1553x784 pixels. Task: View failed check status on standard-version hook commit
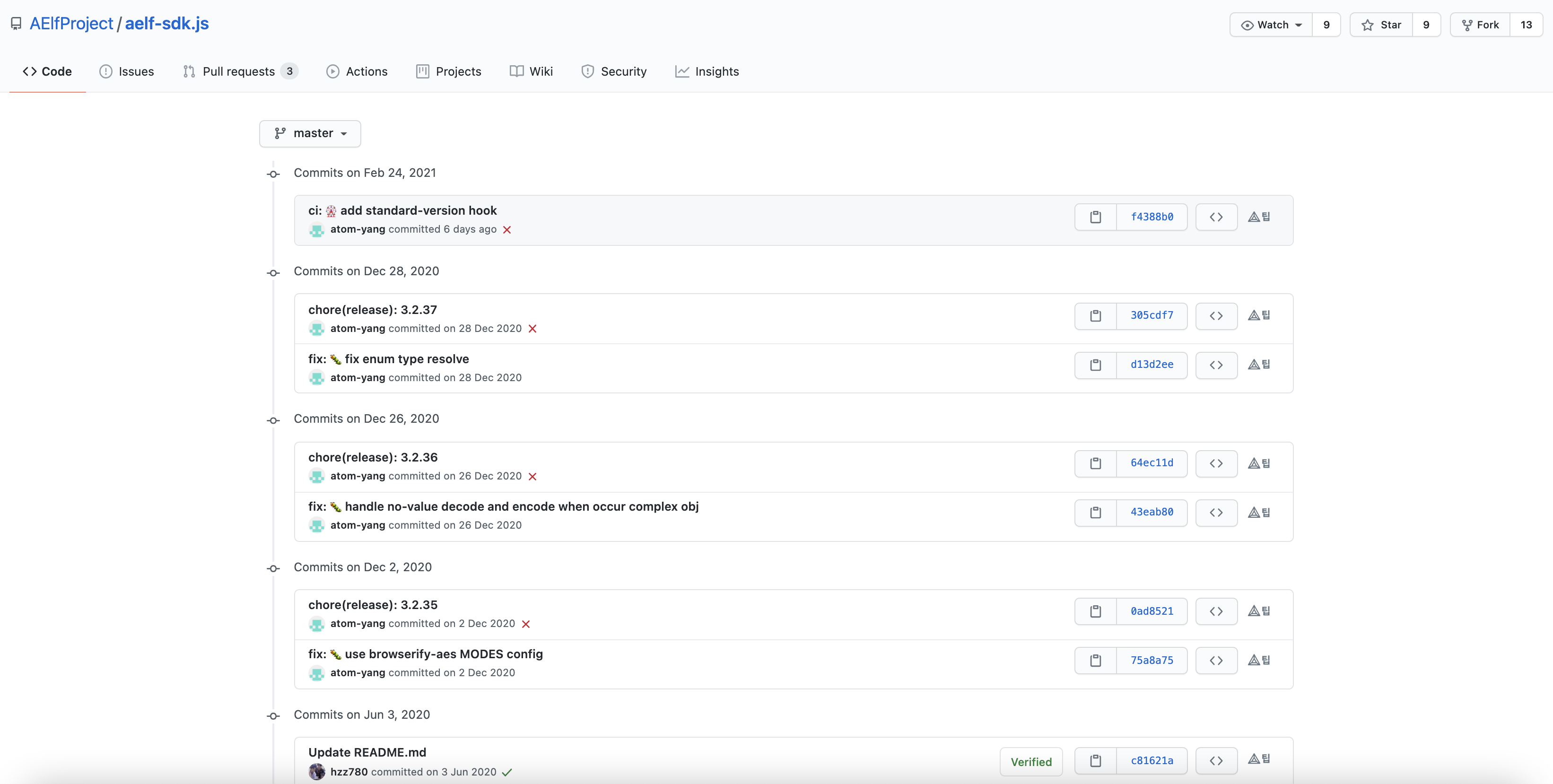507,230
